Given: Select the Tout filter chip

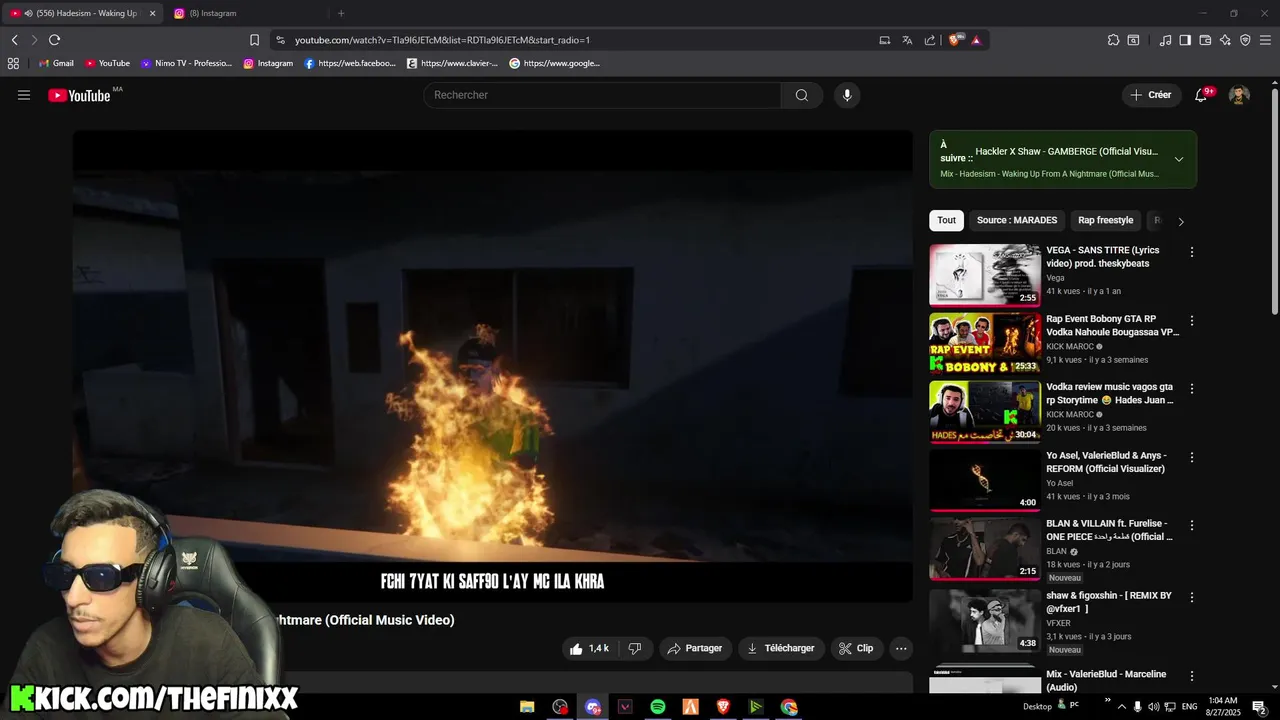Looking at the screenshot, I should [x=946, y=220].
